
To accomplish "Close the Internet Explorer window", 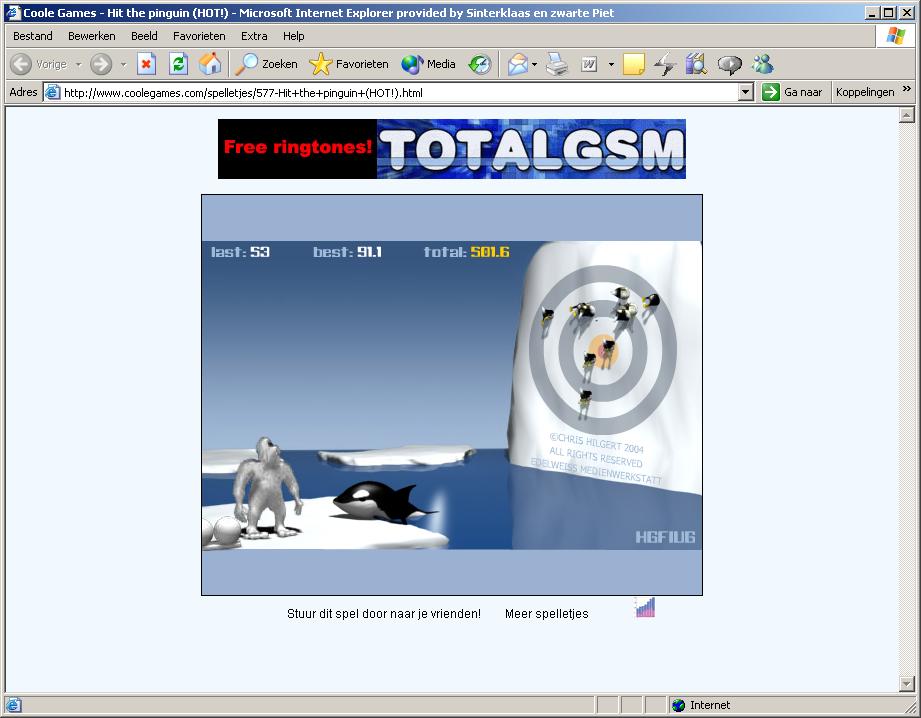I will (x=906, y=12).
